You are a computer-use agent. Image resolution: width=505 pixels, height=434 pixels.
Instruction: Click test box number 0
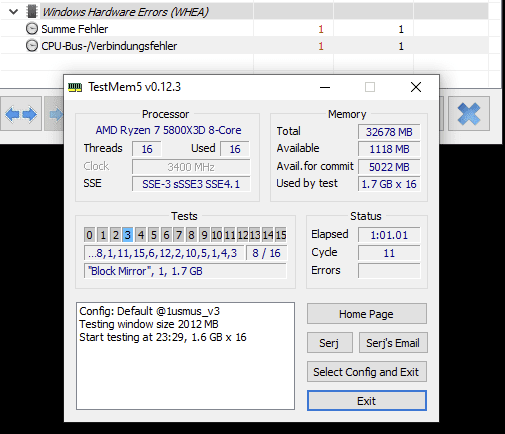(x=89, y=235)
